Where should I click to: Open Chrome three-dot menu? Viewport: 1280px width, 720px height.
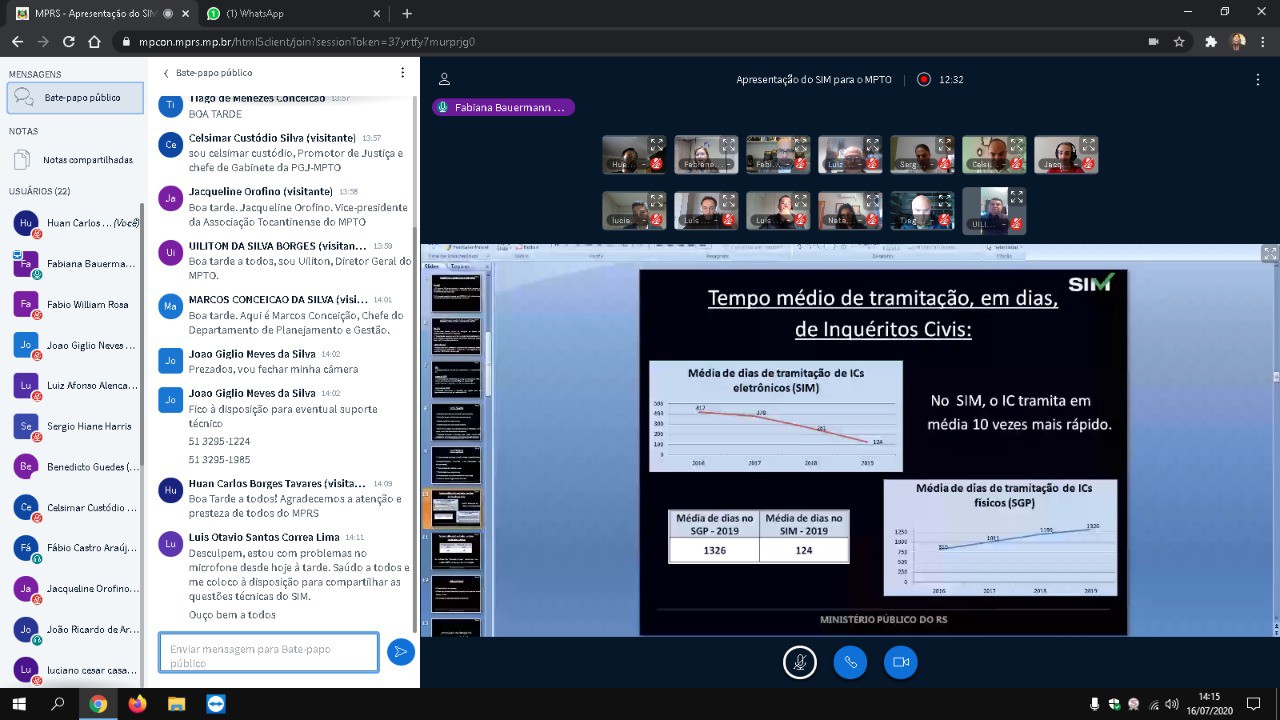click(x=1264, y=42)
